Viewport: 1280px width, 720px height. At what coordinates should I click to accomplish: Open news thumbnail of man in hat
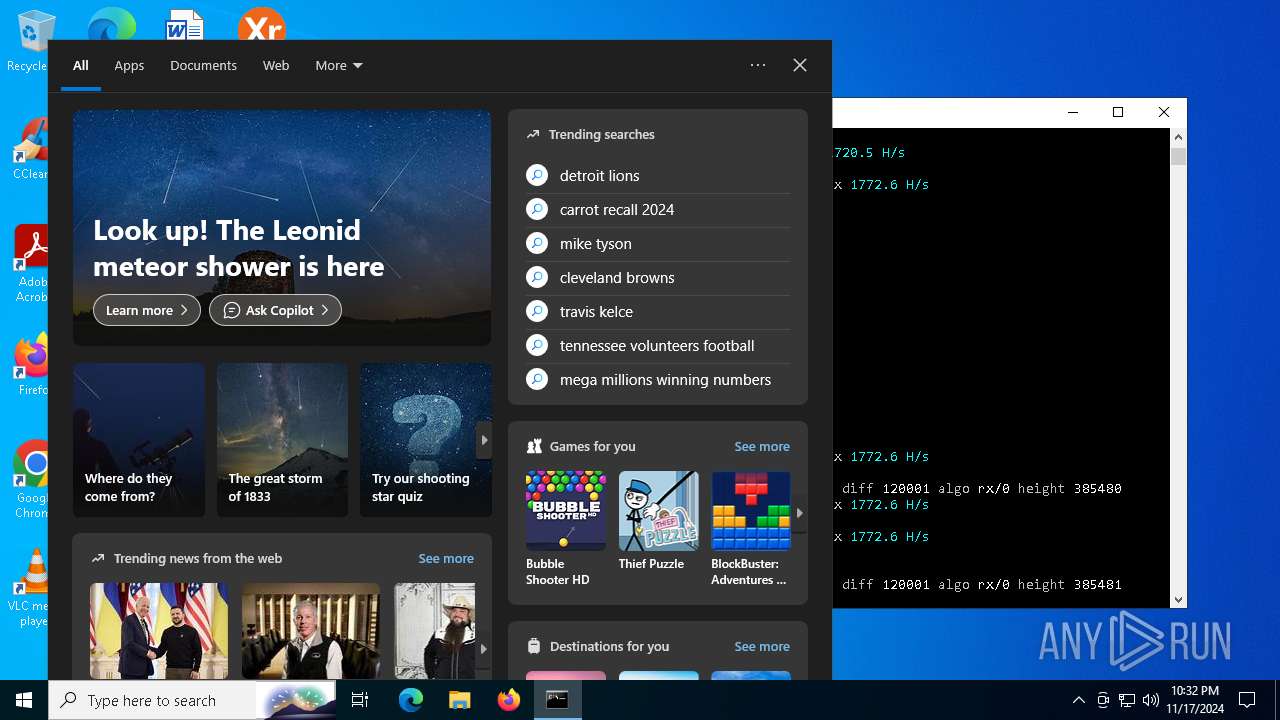click(435, 631)
